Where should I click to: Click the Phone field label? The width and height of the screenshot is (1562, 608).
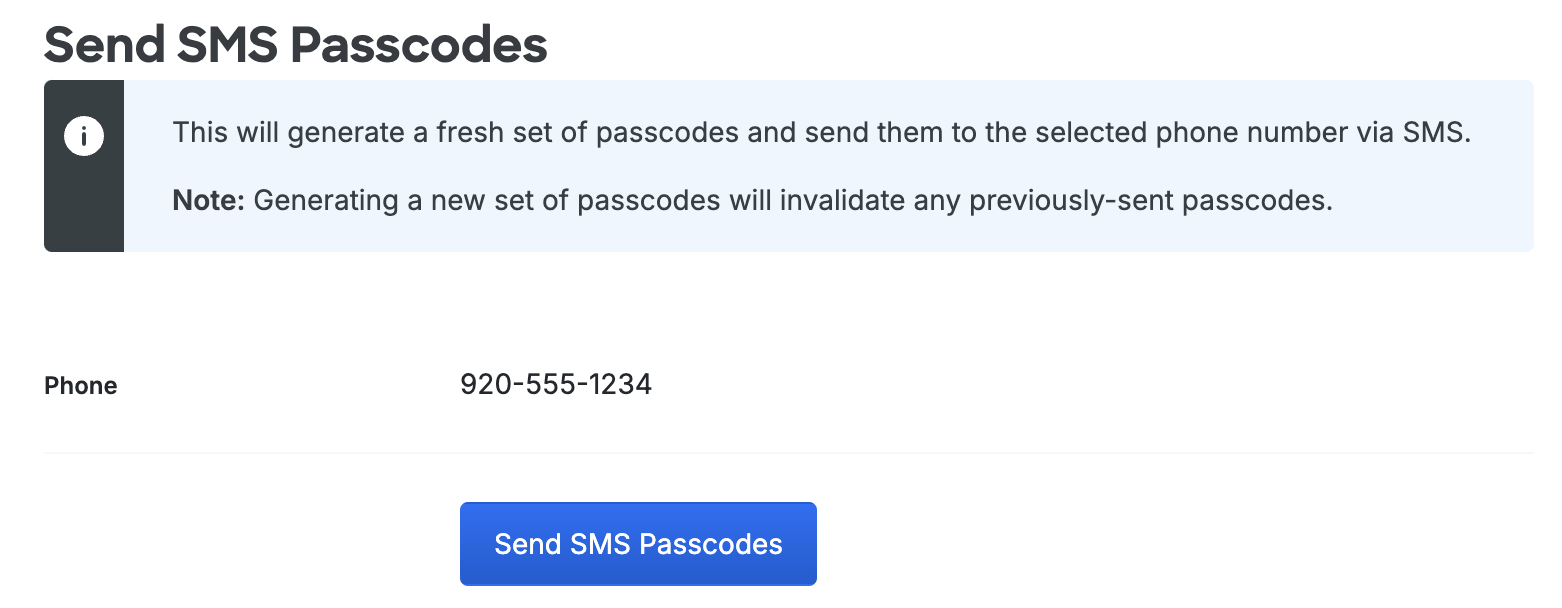click(x=80, y=385)
